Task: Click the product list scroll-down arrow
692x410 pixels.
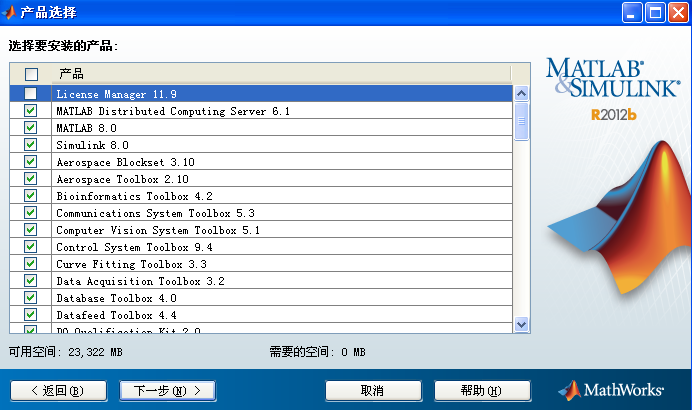Action: [x=521, y=324]
